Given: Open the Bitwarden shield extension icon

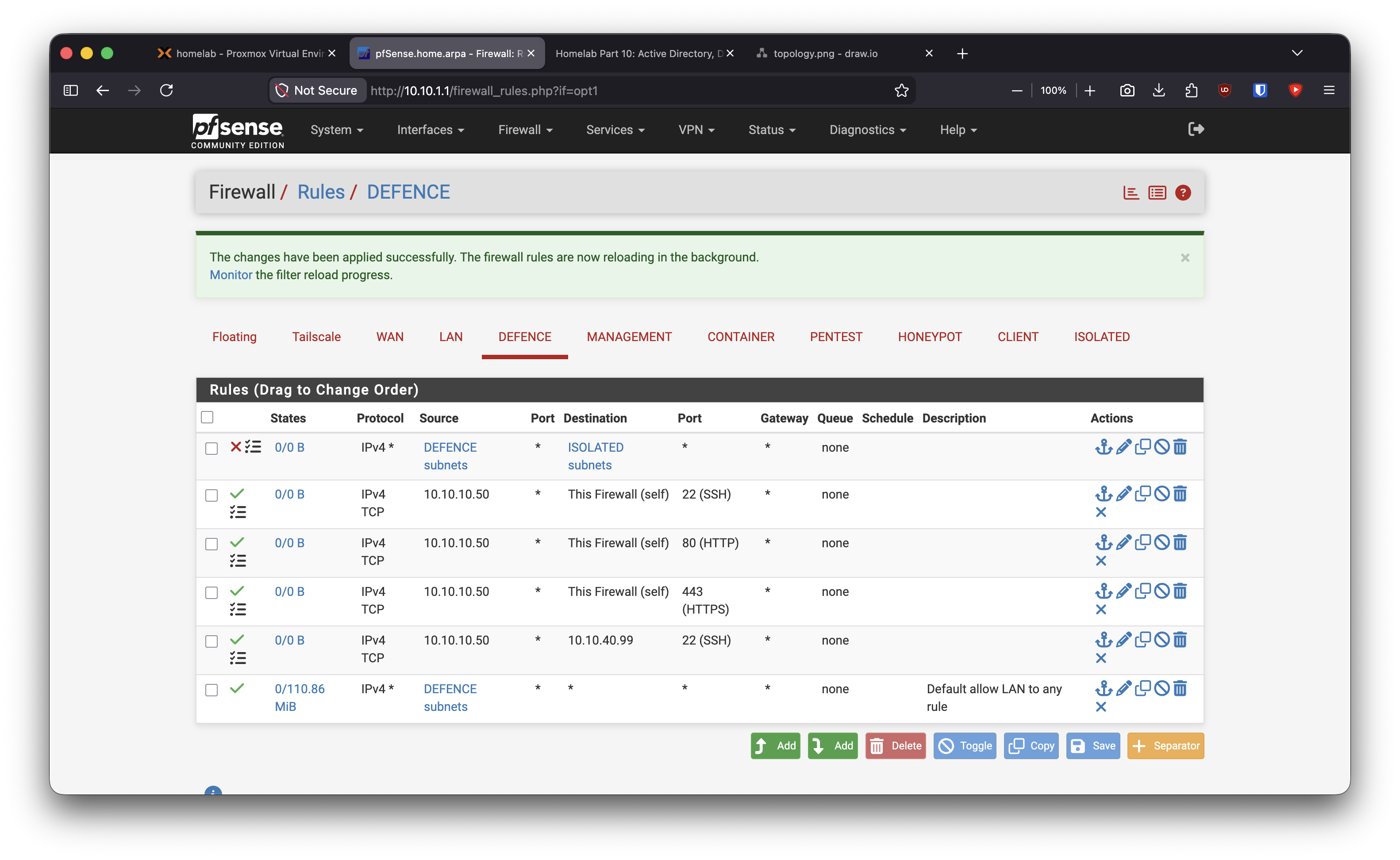Looking at the screenshot, I should [1259, 90].
